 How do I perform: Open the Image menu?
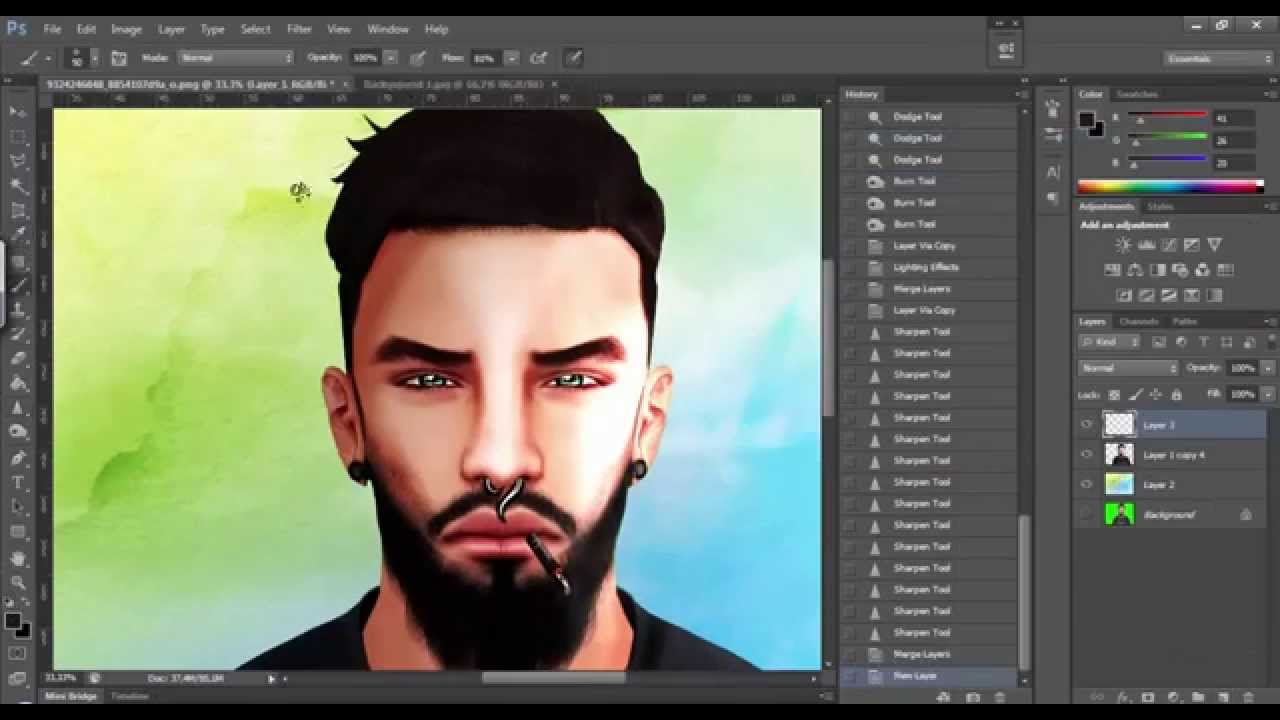[126, 29]
